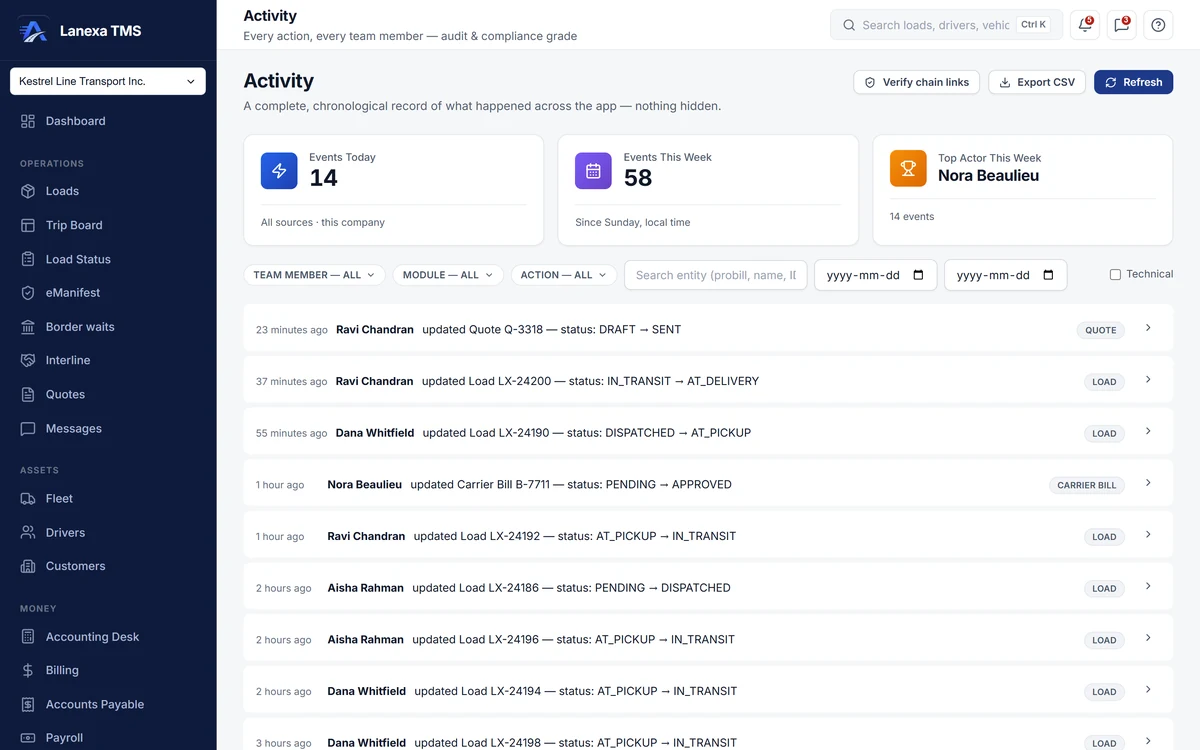Expand the Quote Q-3318 activity row chevron

(x=1148, y=328)
